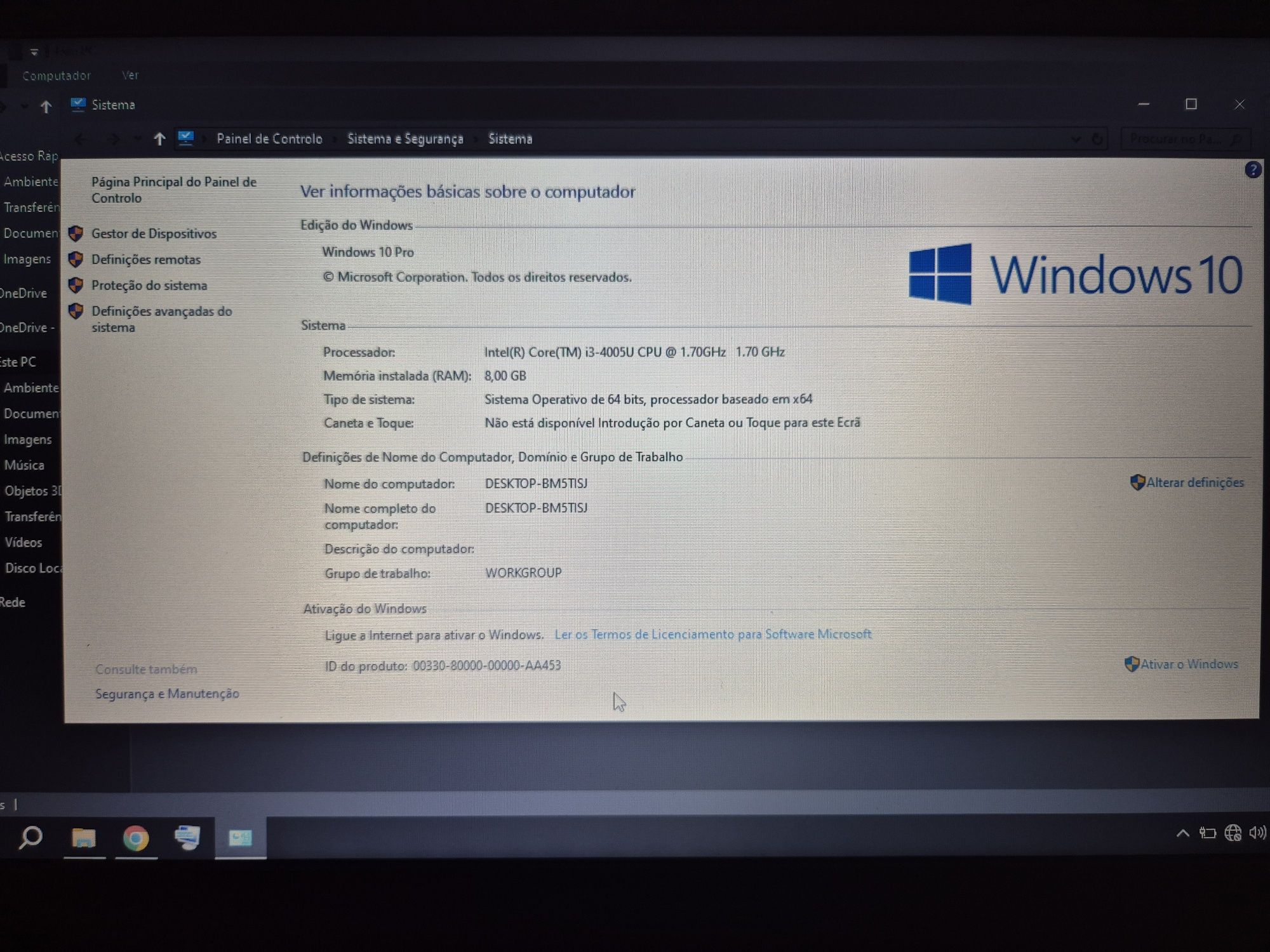This screenshot has height=952, width=1270.
Task: Click WORKGROUP value text
Action: [523, 573]
